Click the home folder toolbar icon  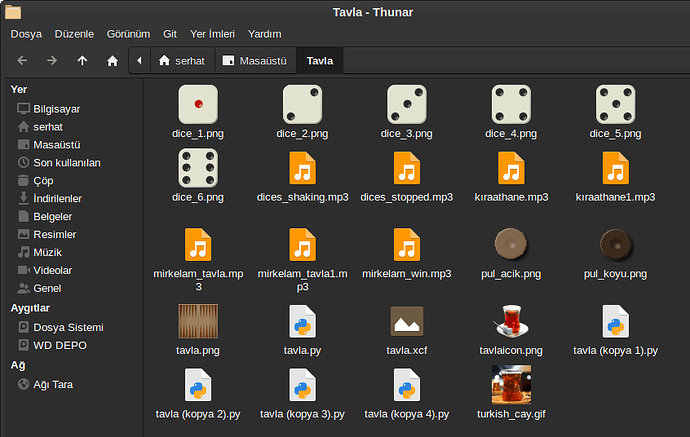pos(112,61)
